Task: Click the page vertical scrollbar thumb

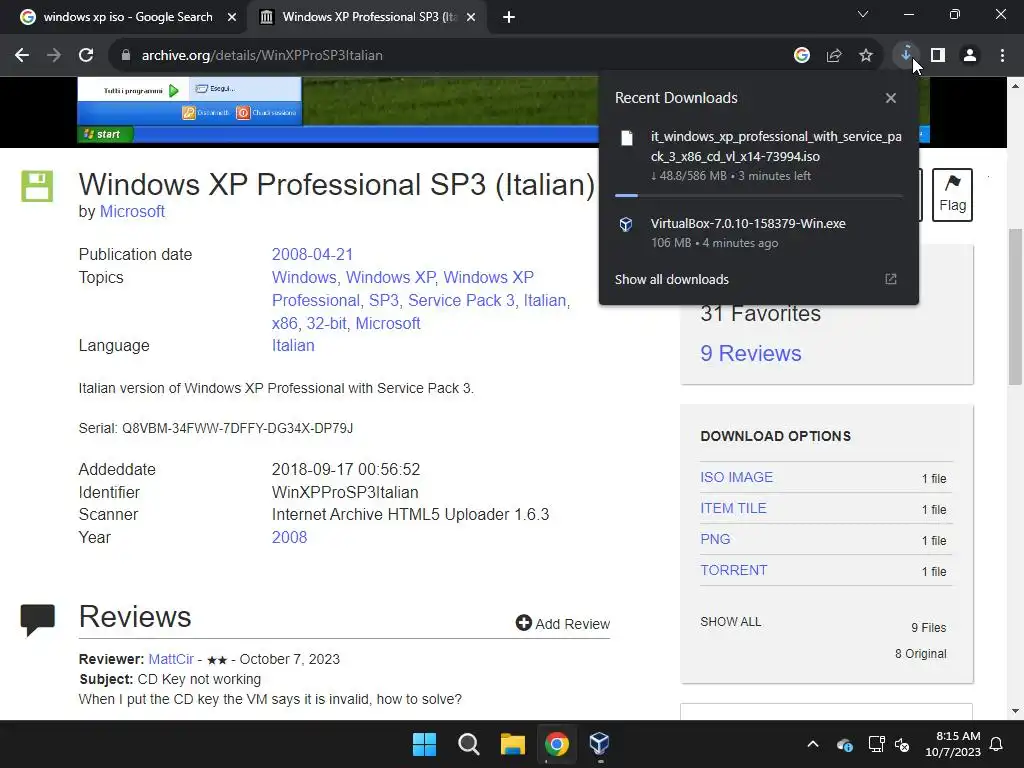Action: [1015, 306]
